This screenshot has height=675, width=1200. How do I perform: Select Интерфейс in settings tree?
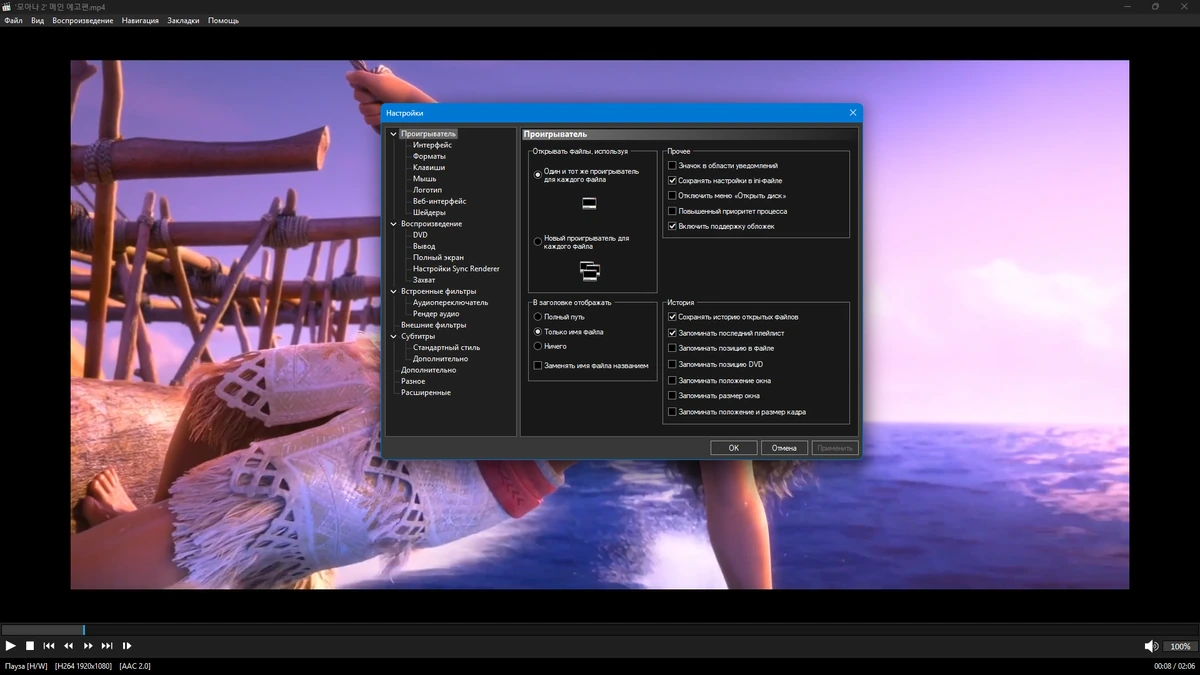432,145
